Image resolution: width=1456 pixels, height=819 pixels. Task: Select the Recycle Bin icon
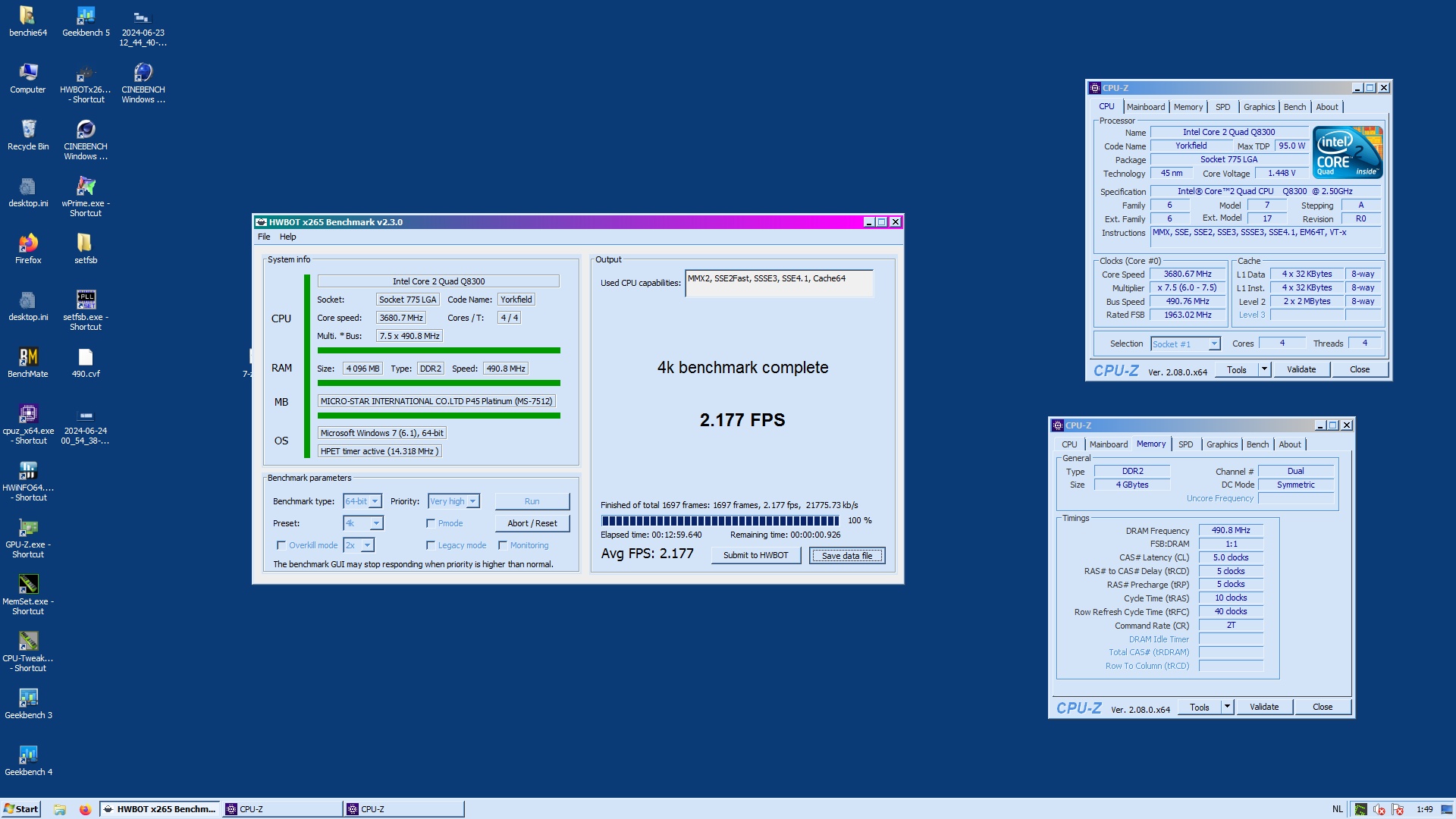(28, 135)
